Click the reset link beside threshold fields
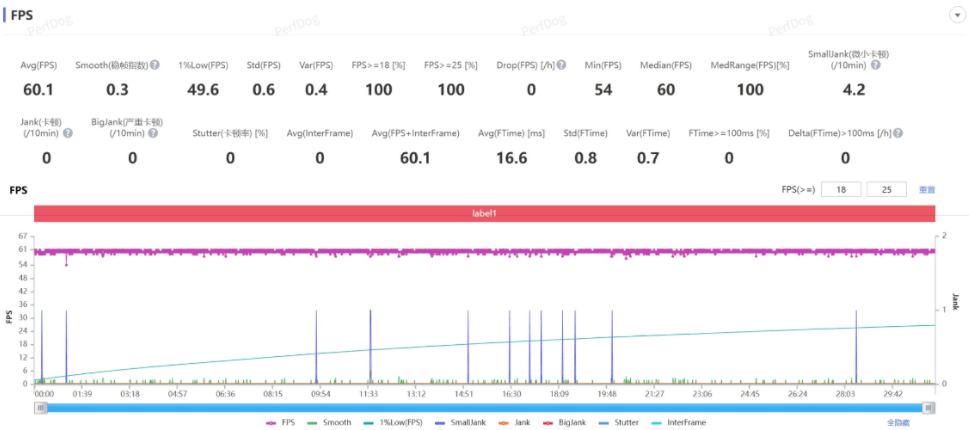This screenshot has height=430, width=969. (x=927, y=190)
